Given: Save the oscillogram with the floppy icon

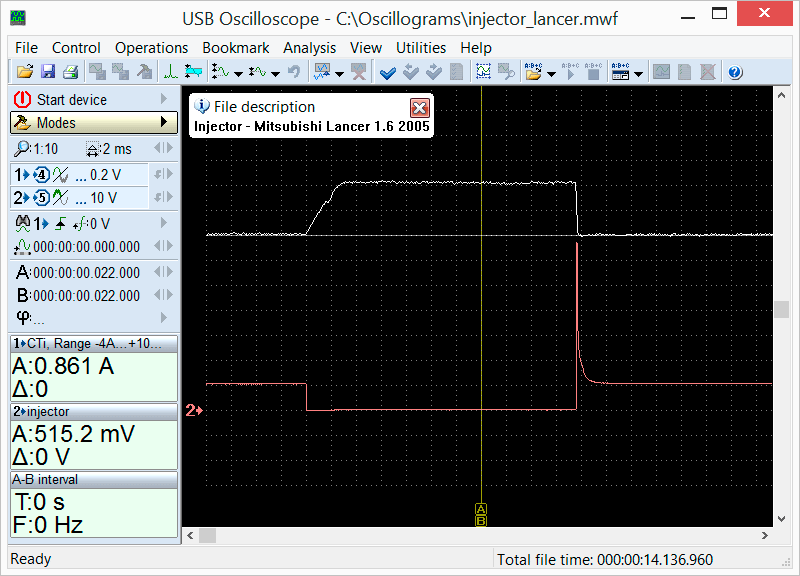Looking at the screenshot, I should [x=47, y=72].
